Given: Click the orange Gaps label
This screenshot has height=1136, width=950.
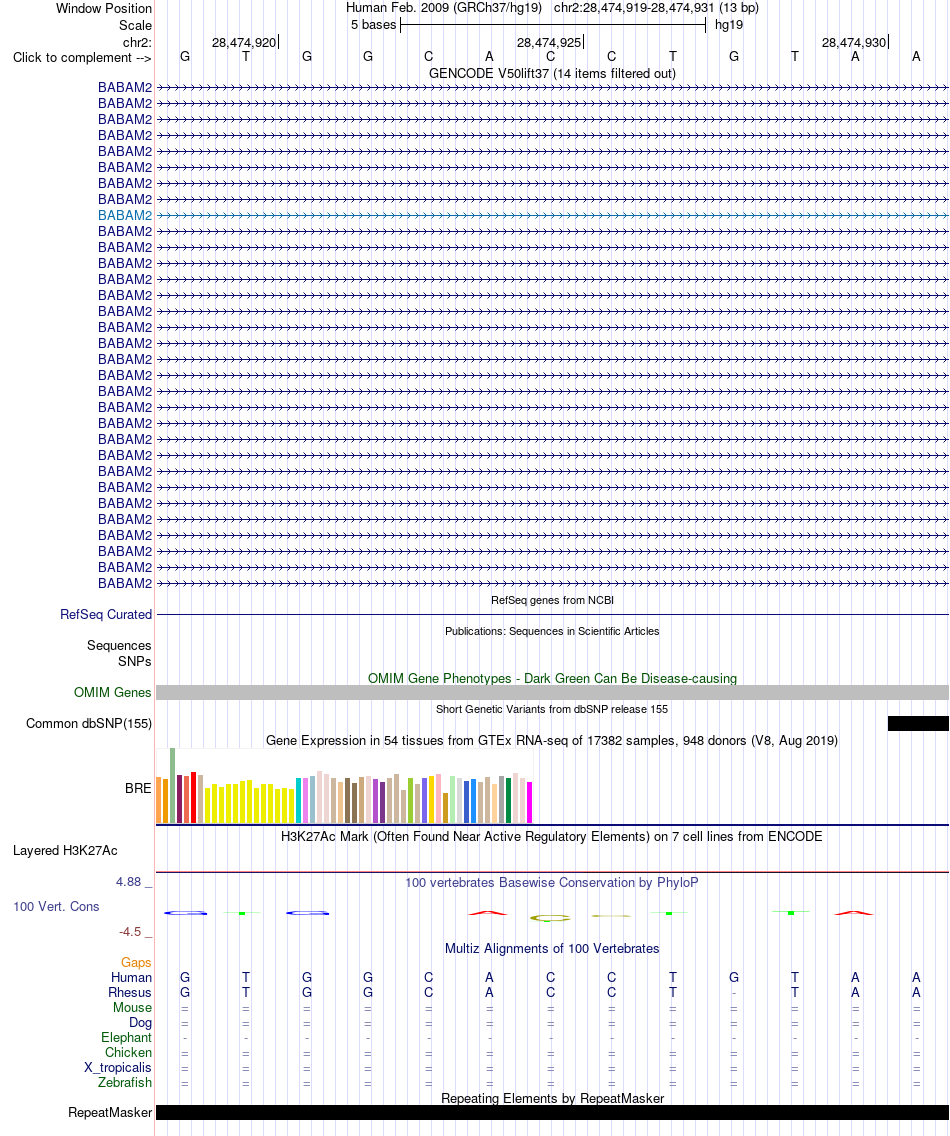Looking at the screenshot, I should (x=136, y=962).
